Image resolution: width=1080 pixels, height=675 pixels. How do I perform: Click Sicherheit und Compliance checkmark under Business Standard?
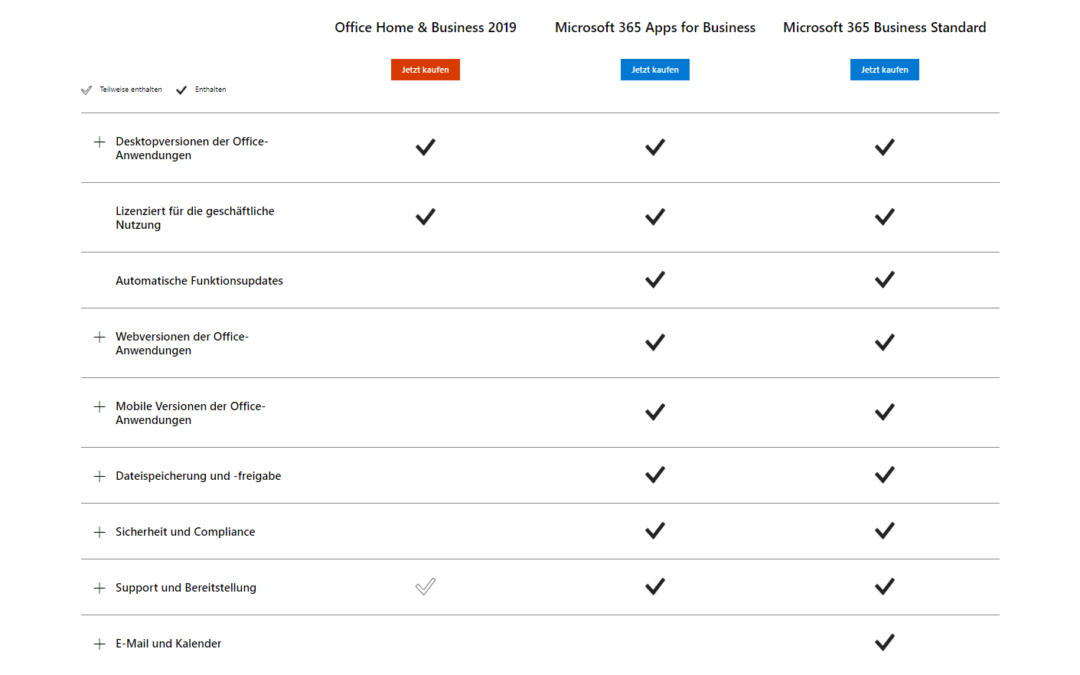884,530
